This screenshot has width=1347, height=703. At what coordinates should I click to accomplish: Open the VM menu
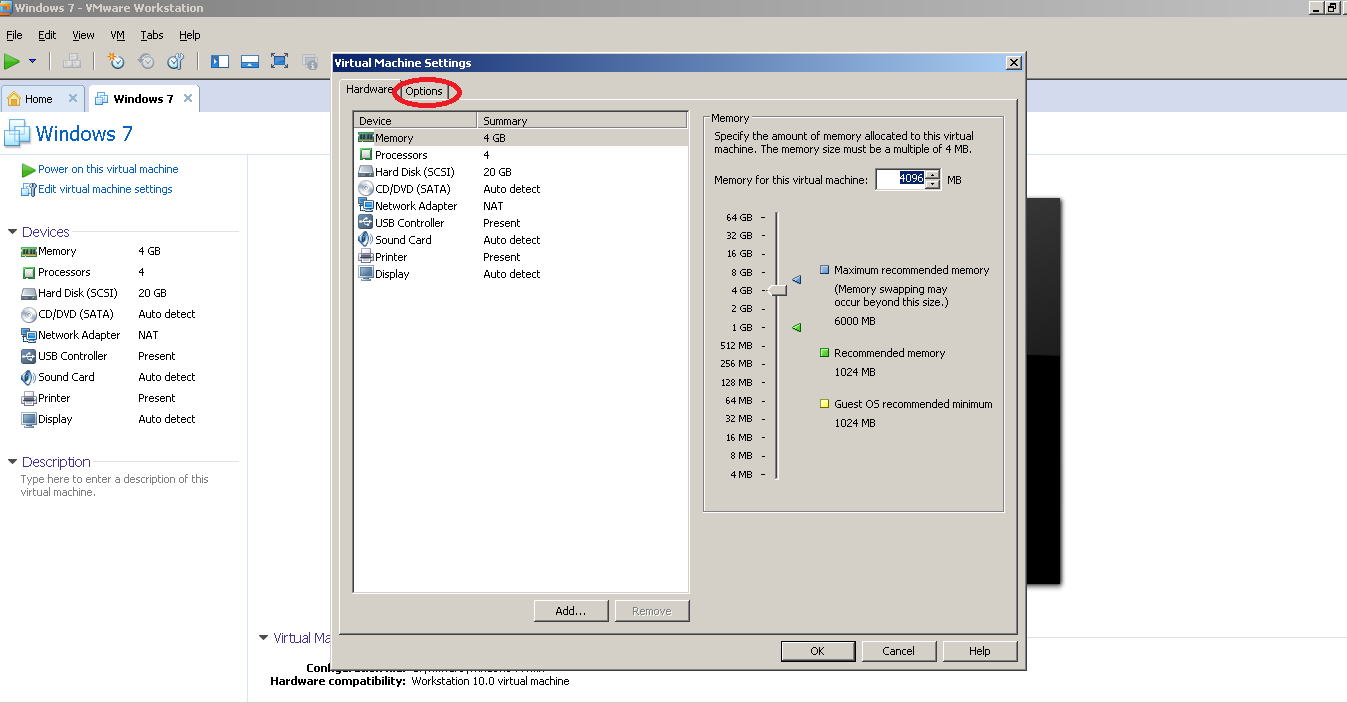point(117,35)
